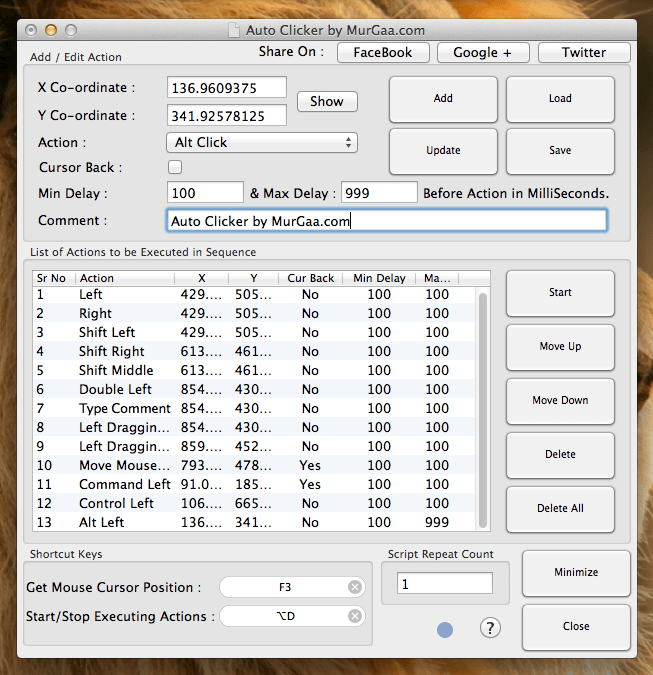Select row 11 Command Left action
This screenshot has height=675, width=653.
click(254, 484)
